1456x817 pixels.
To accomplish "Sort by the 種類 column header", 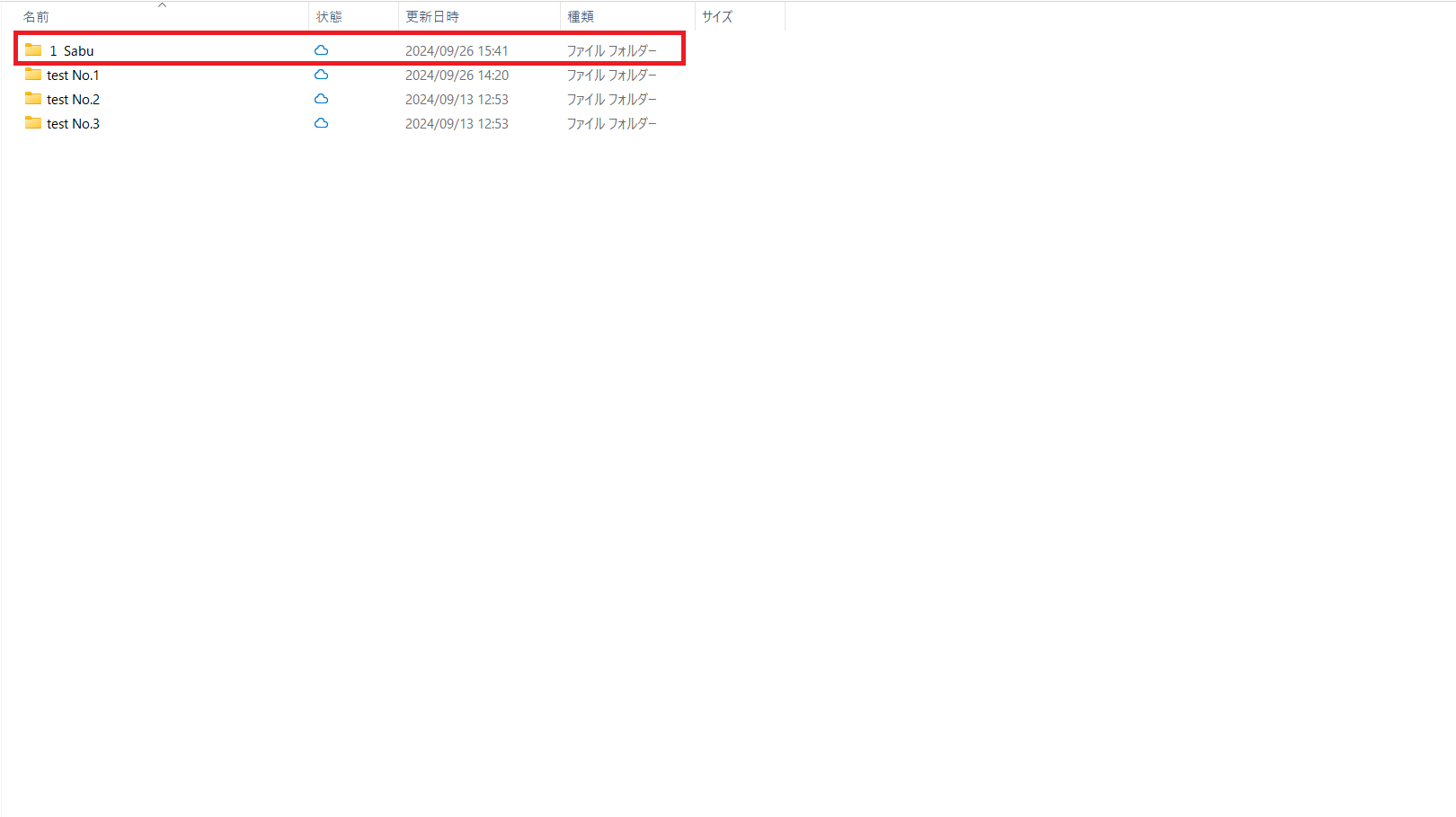I will point(581,16).
